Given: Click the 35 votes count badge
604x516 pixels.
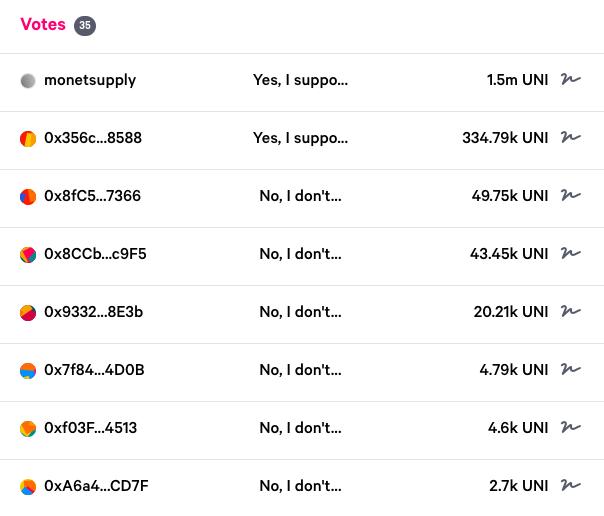Looking at the screenshot, I should [x=85, y=26].
